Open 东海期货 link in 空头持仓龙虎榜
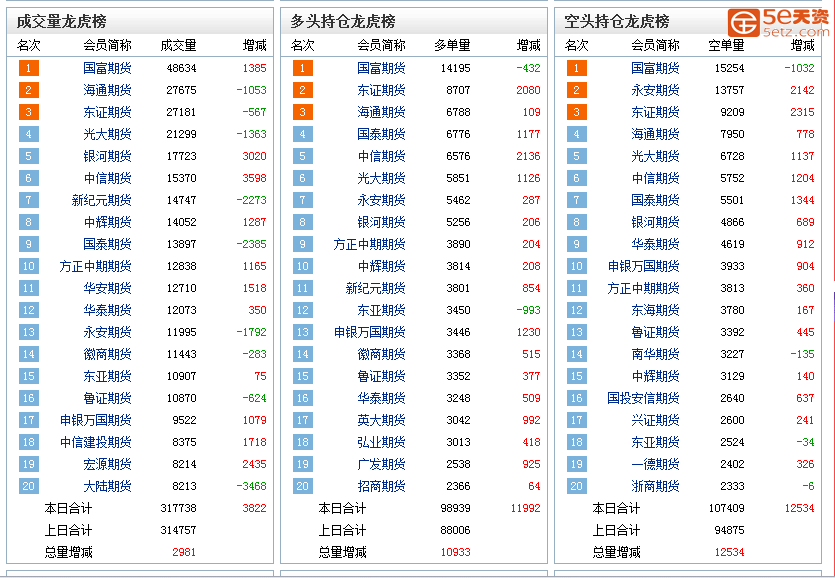The width and height of the screenshot is (835, 578). [656, 310]
